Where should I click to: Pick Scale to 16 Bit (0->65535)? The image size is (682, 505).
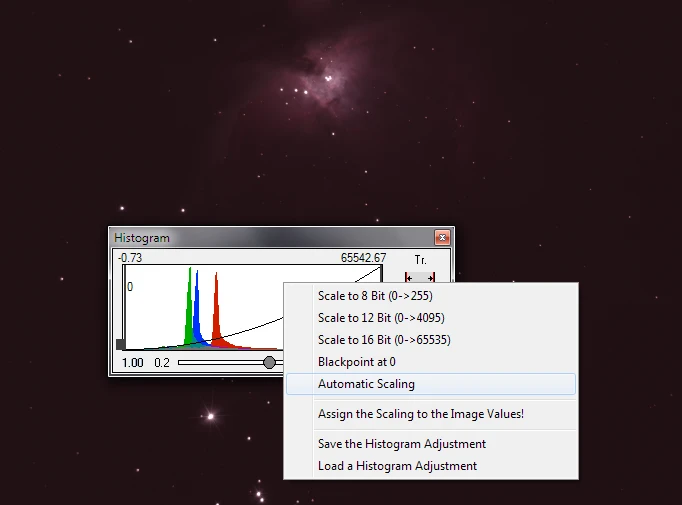383,340
